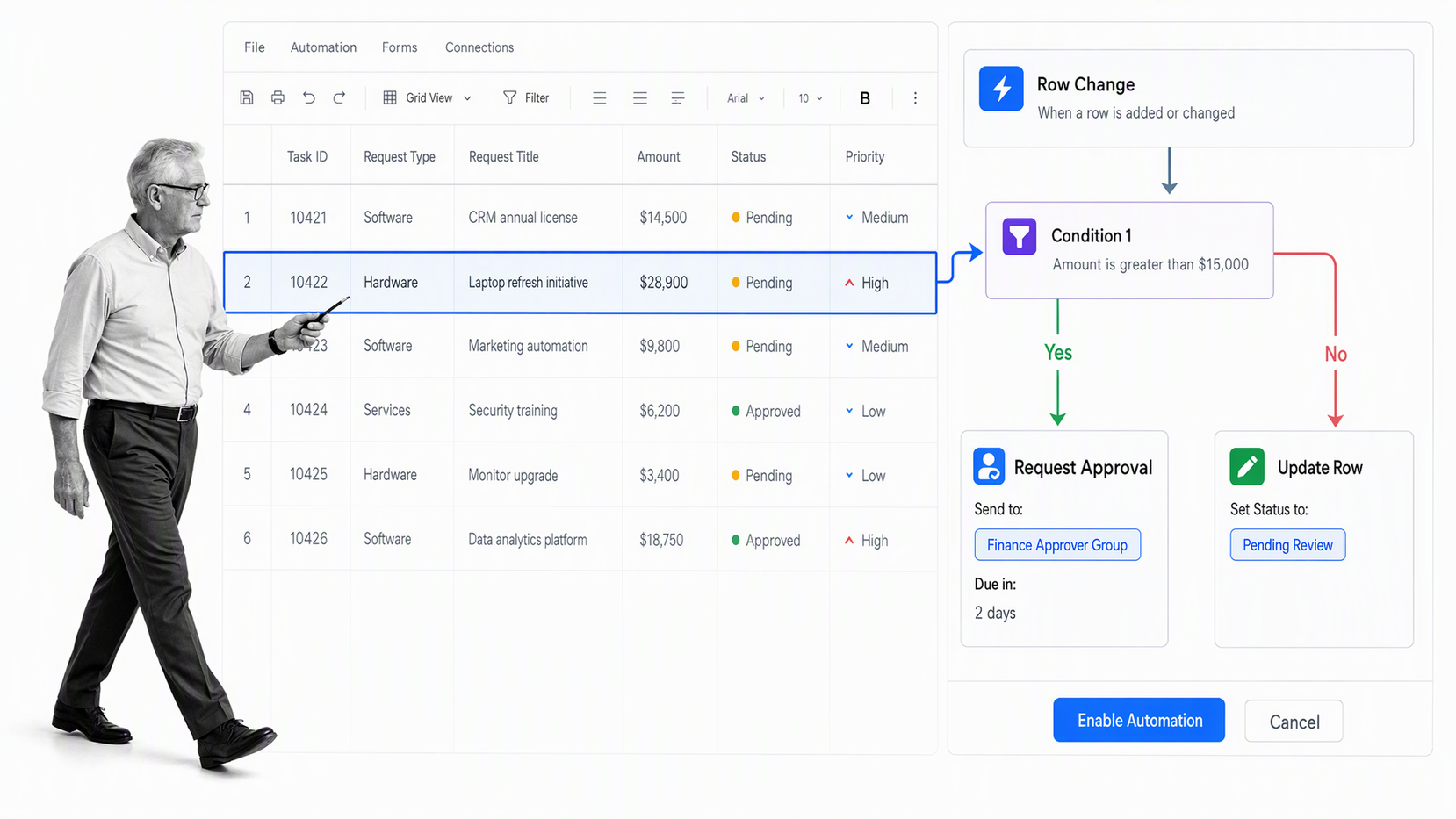
Task: Click the Status column header
Action: pos(748,156)
